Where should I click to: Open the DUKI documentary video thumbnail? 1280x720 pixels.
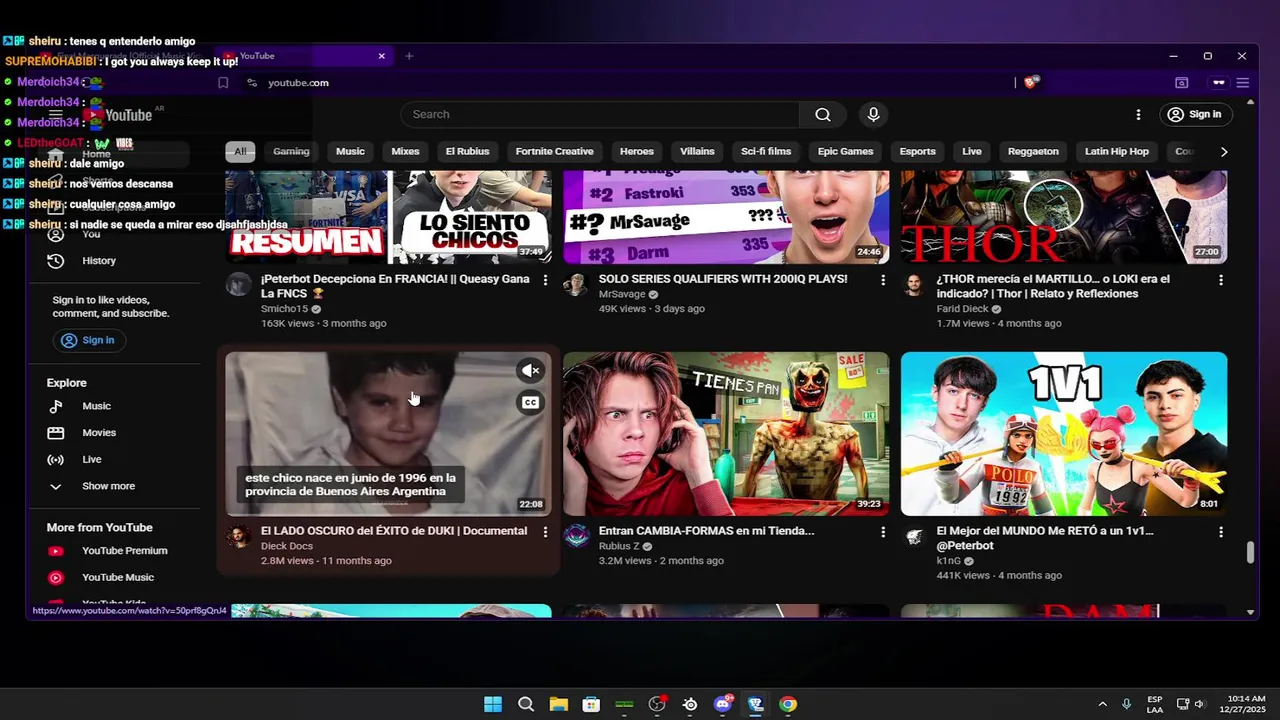point(388,433)
